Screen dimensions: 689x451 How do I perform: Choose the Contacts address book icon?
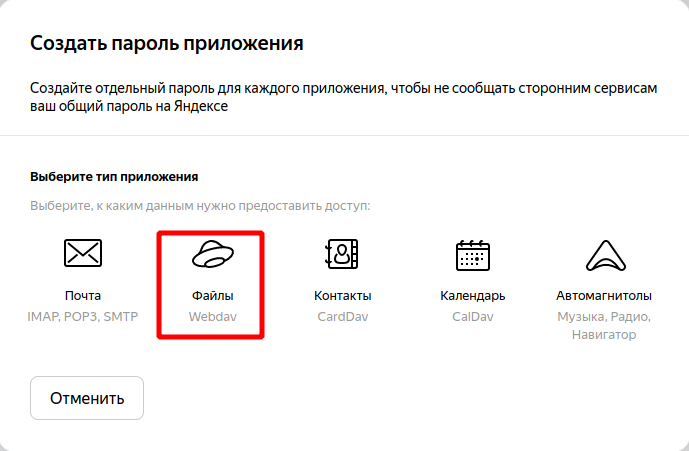[x=342, y=255]
